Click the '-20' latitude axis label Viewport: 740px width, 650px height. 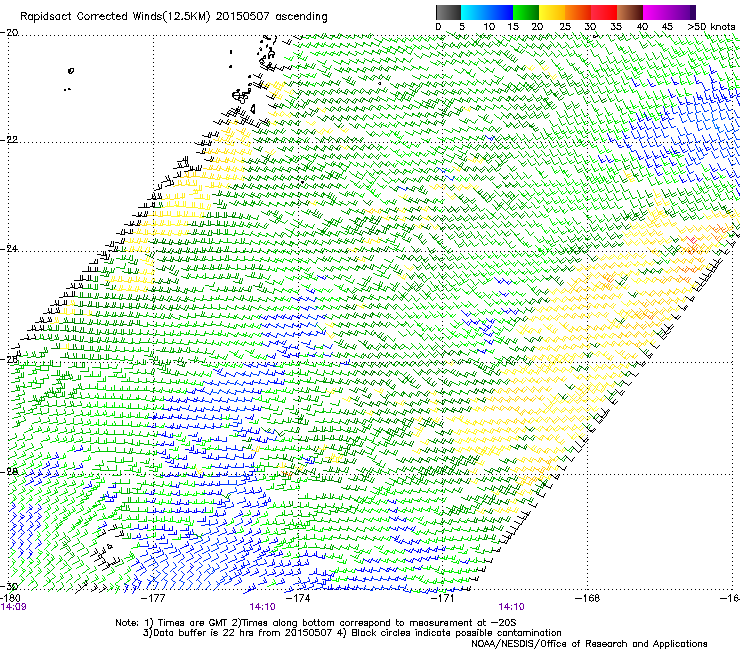[x=9, y=33]
